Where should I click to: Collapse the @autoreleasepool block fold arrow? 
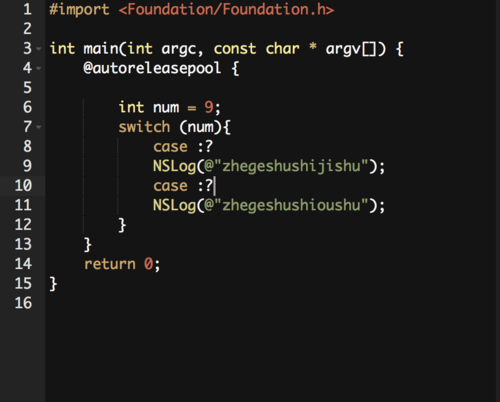coord(39,68)
